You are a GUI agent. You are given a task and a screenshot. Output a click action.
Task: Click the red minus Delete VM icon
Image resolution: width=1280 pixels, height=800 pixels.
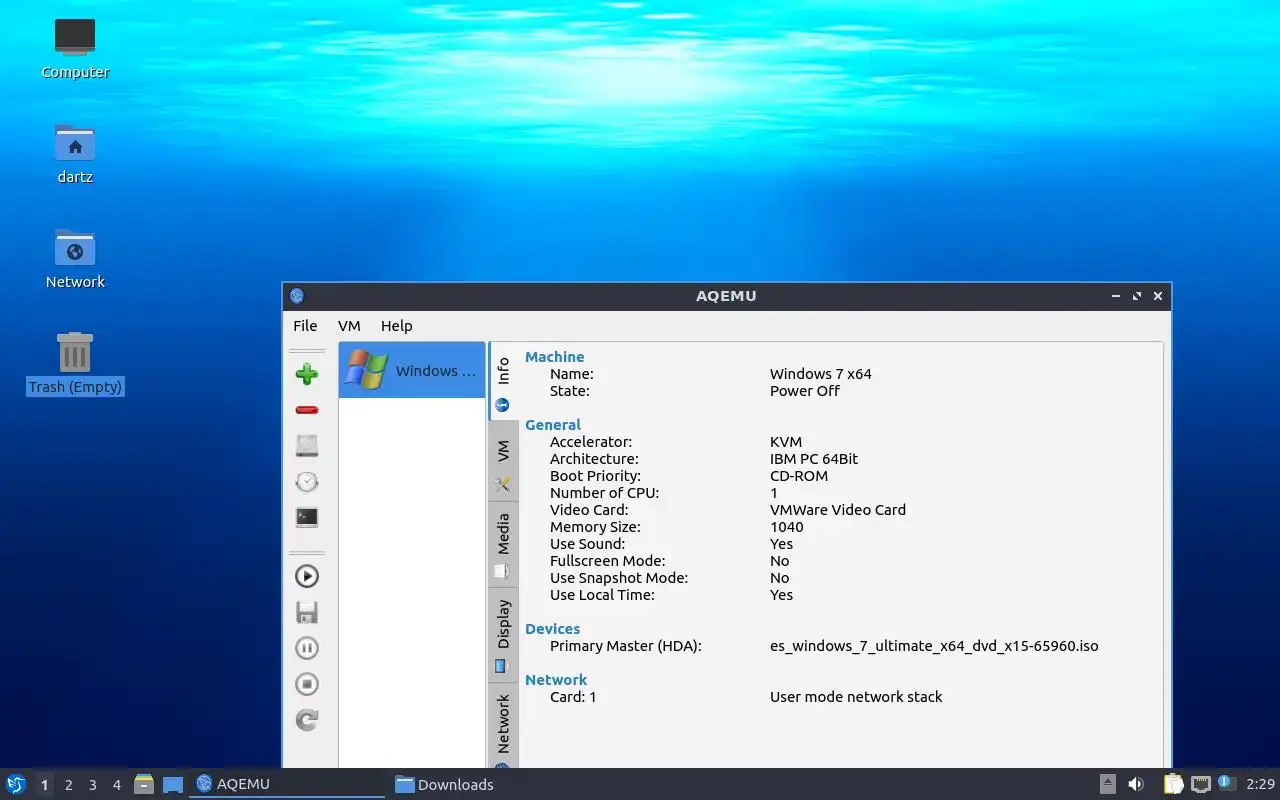click(307, 410)
